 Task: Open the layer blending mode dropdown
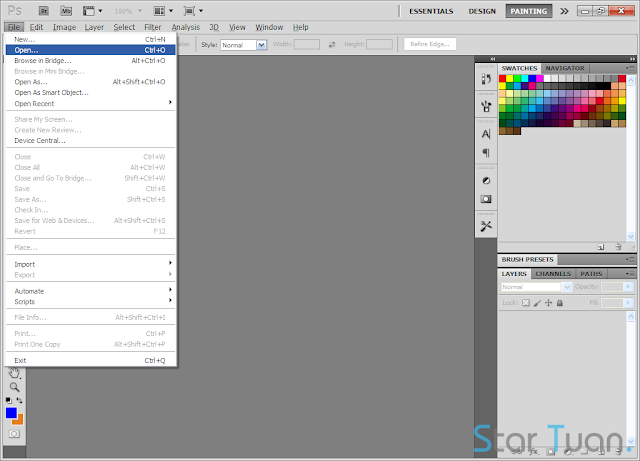pyautogui.click(x=536, y=287)
